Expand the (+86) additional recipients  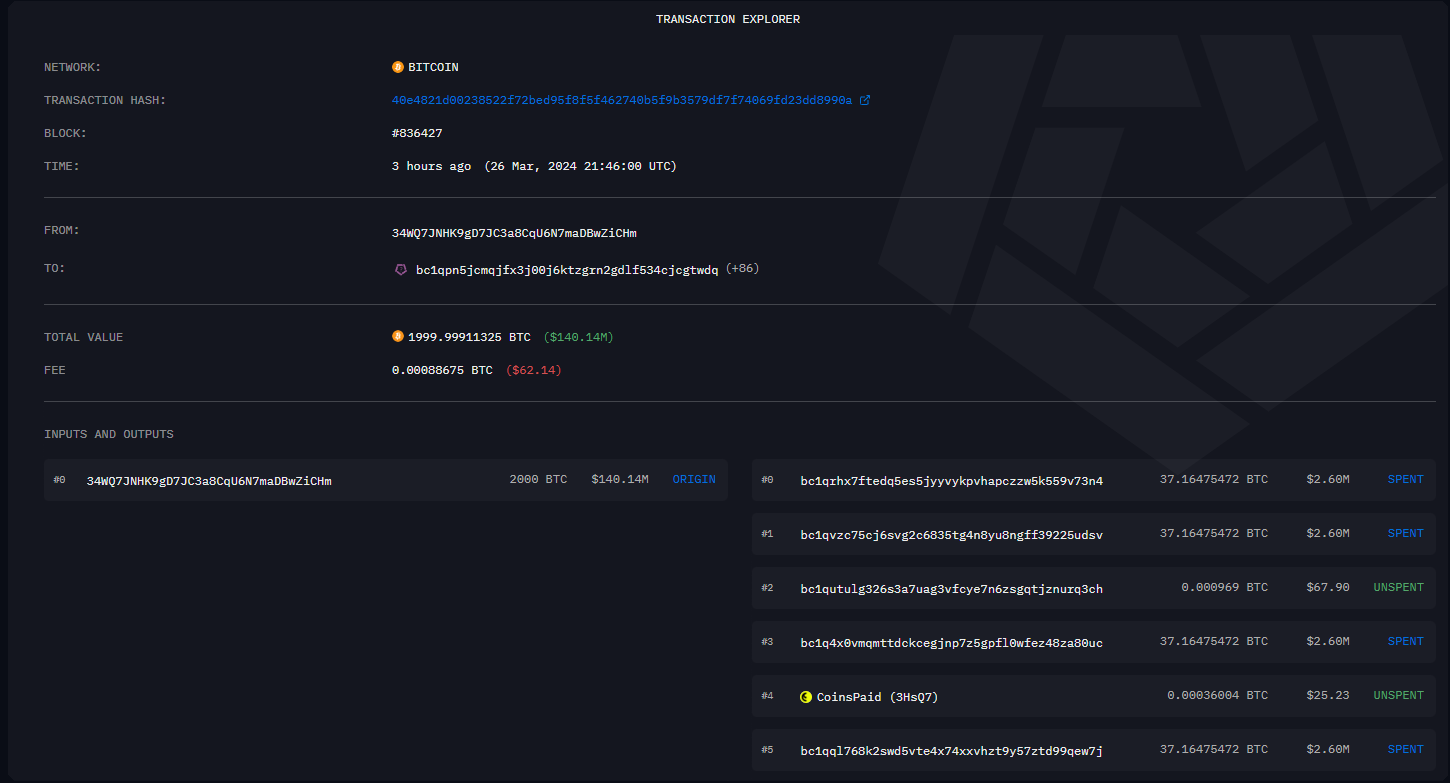point(742,269)
